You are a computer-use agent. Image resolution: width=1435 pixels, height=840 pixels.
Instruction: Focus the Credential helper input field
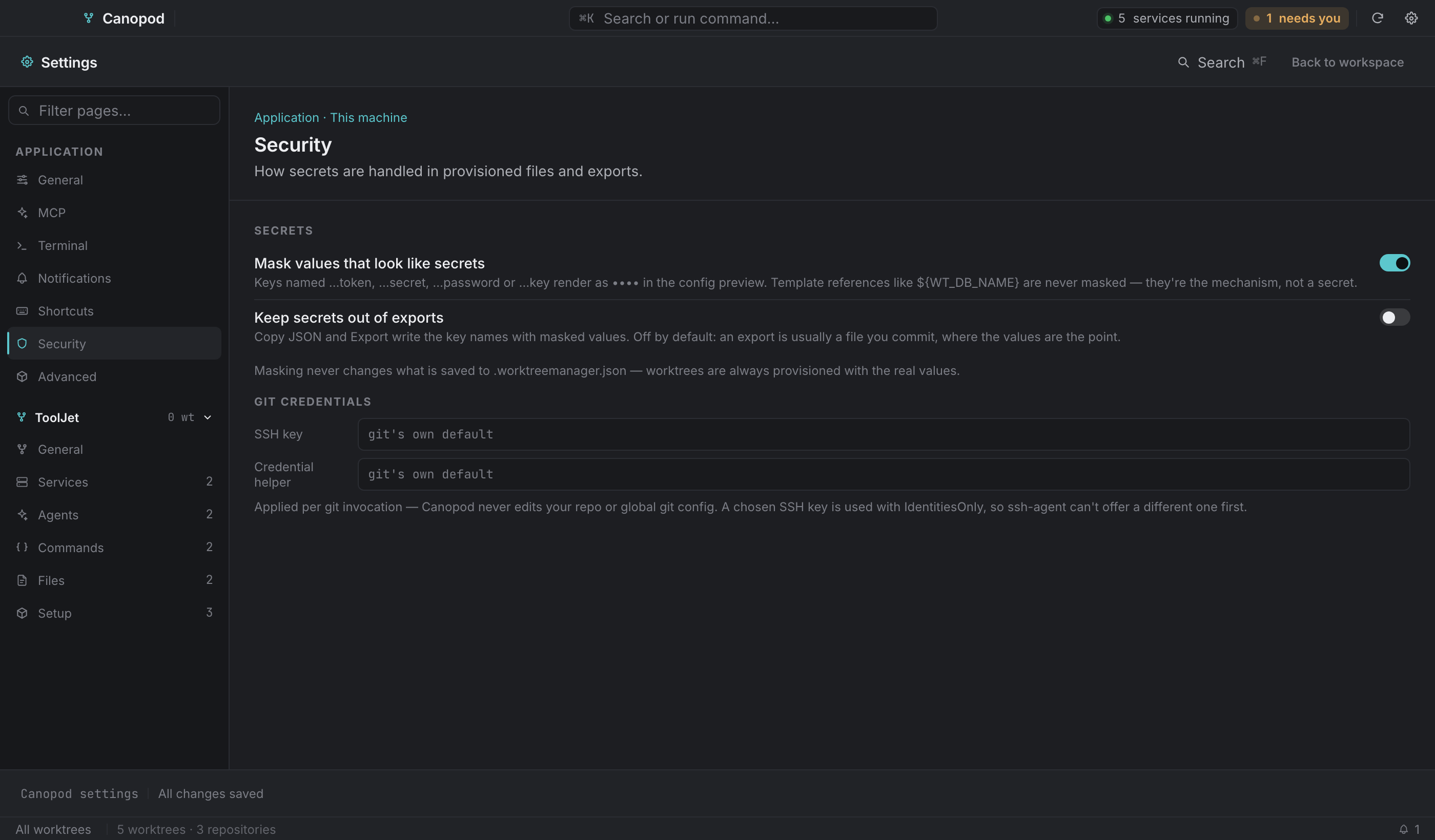click(883, 474)
